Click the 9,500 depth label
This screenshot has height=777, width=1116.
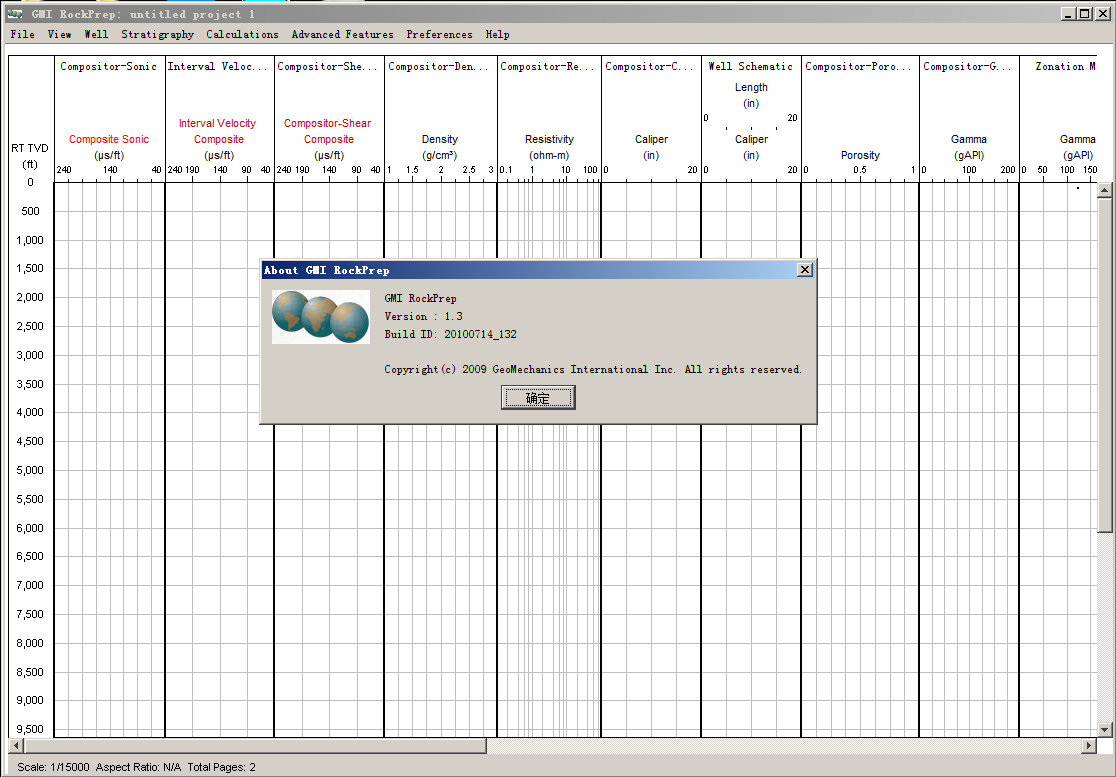pyautogui.click(x=30, y=729)
